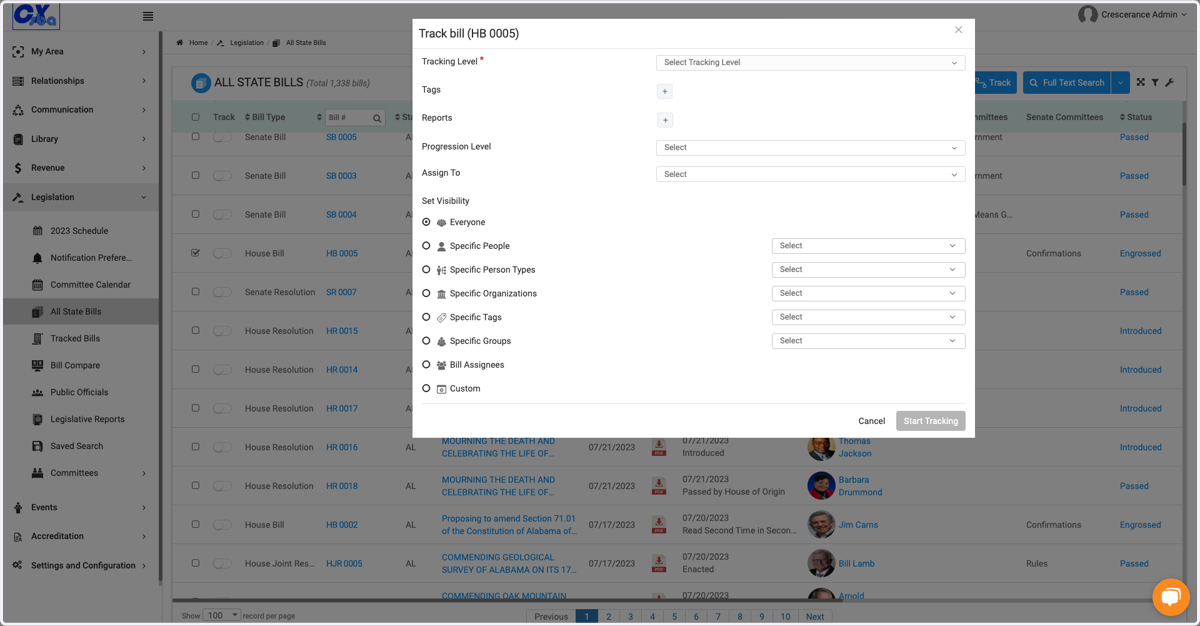Screen dimensions: 1200x626
Task: Click the home icon in breadcrumb
Action: pyautogui.click(x=180, y=43)
